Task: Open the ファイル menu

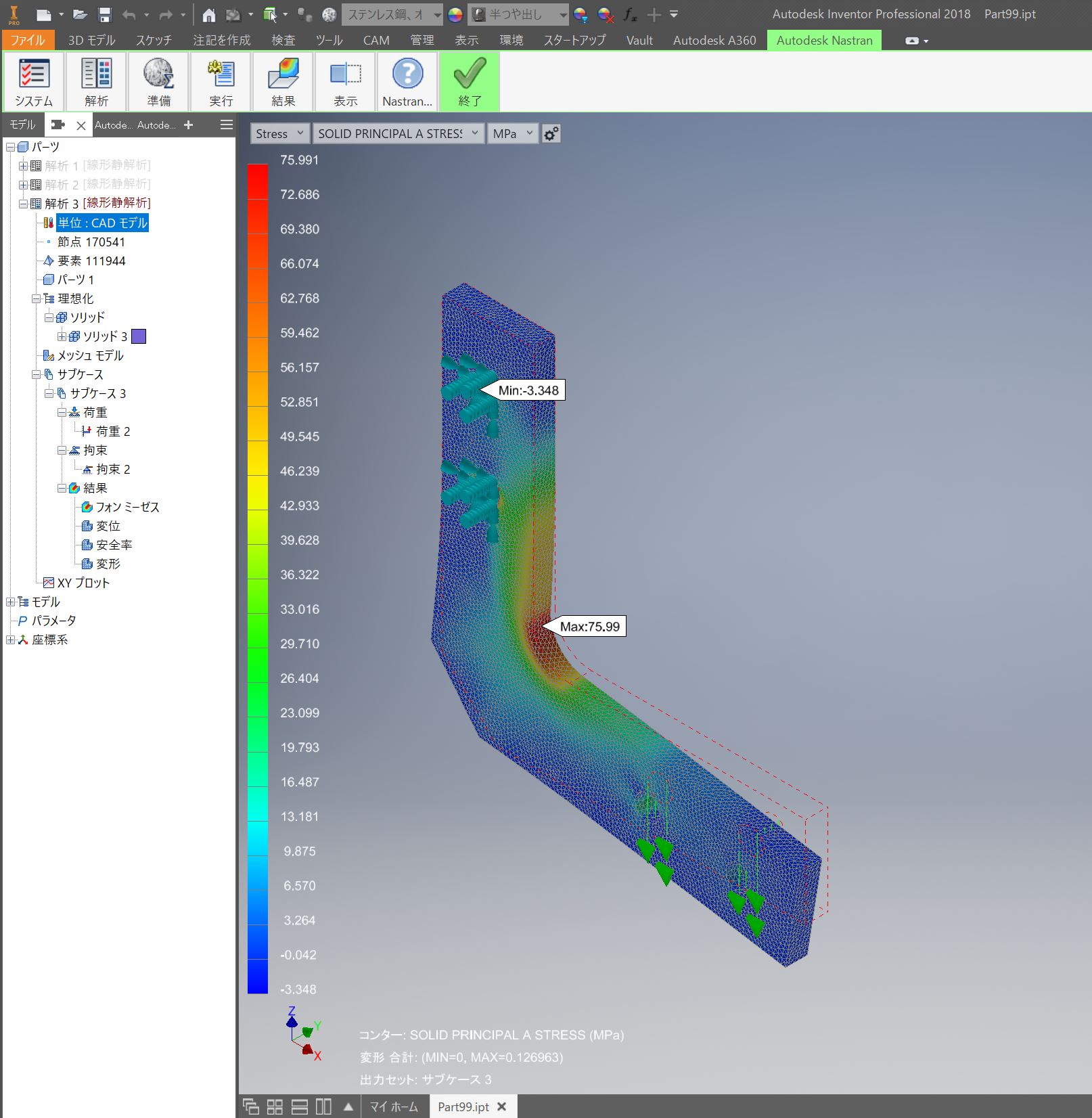Action: pos(28,41)
